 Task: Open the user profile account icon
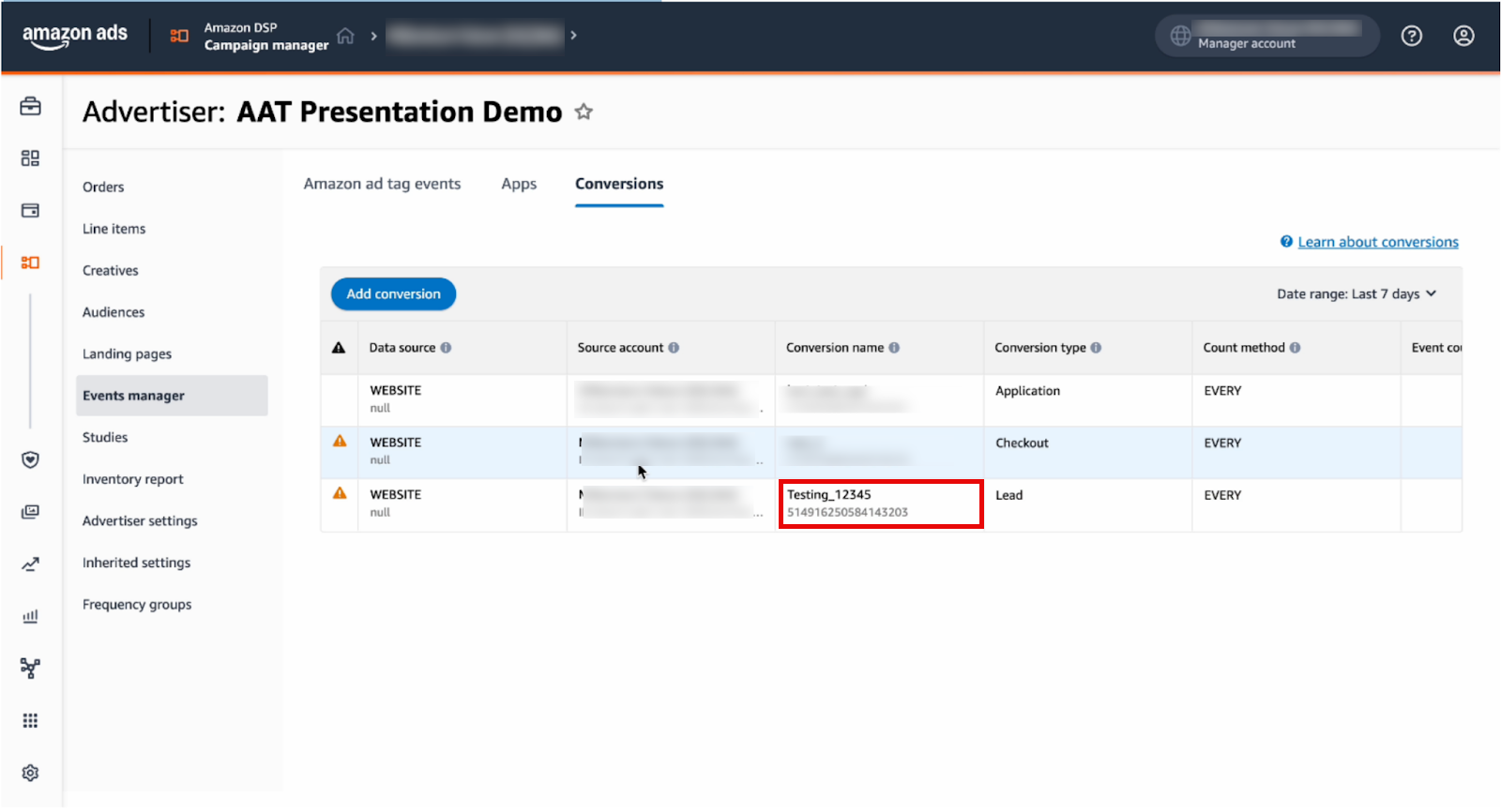tap(1463, 36)
